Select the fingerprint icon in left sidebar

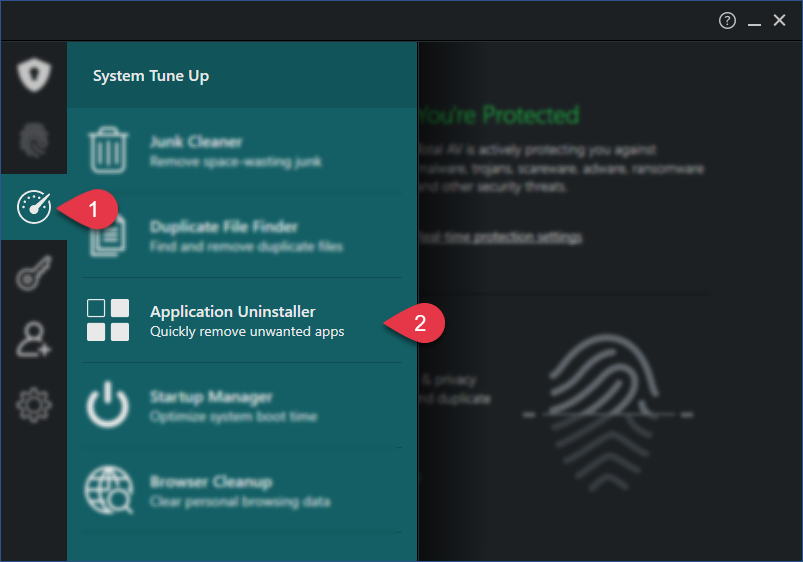point(34,140)
